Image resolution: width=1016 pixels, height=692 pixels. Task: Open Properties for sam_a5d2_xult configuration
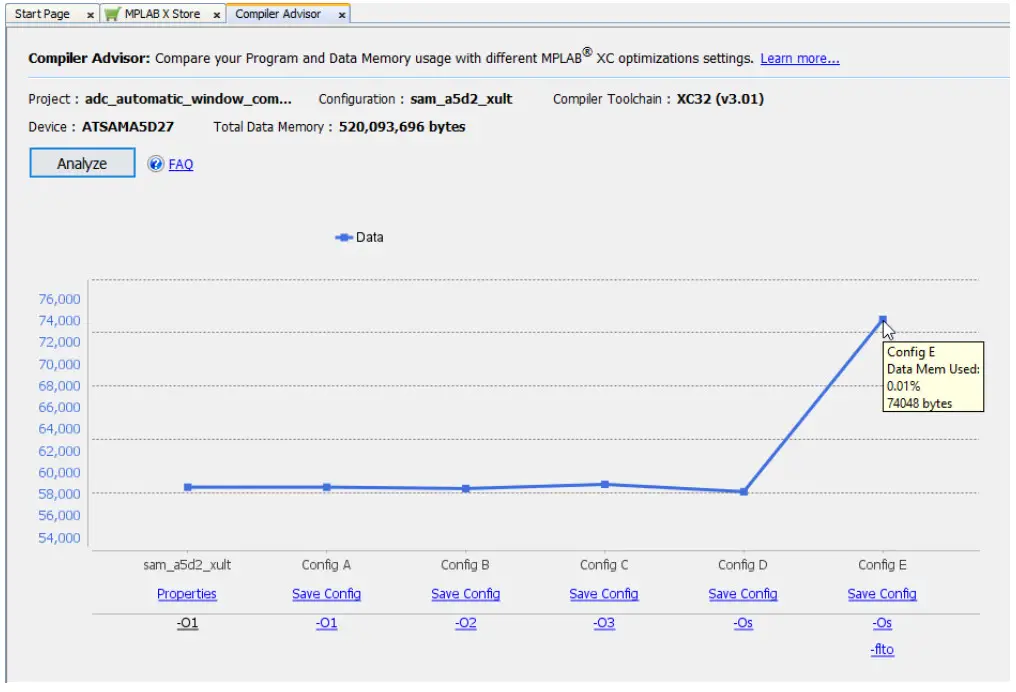point(187,594)
